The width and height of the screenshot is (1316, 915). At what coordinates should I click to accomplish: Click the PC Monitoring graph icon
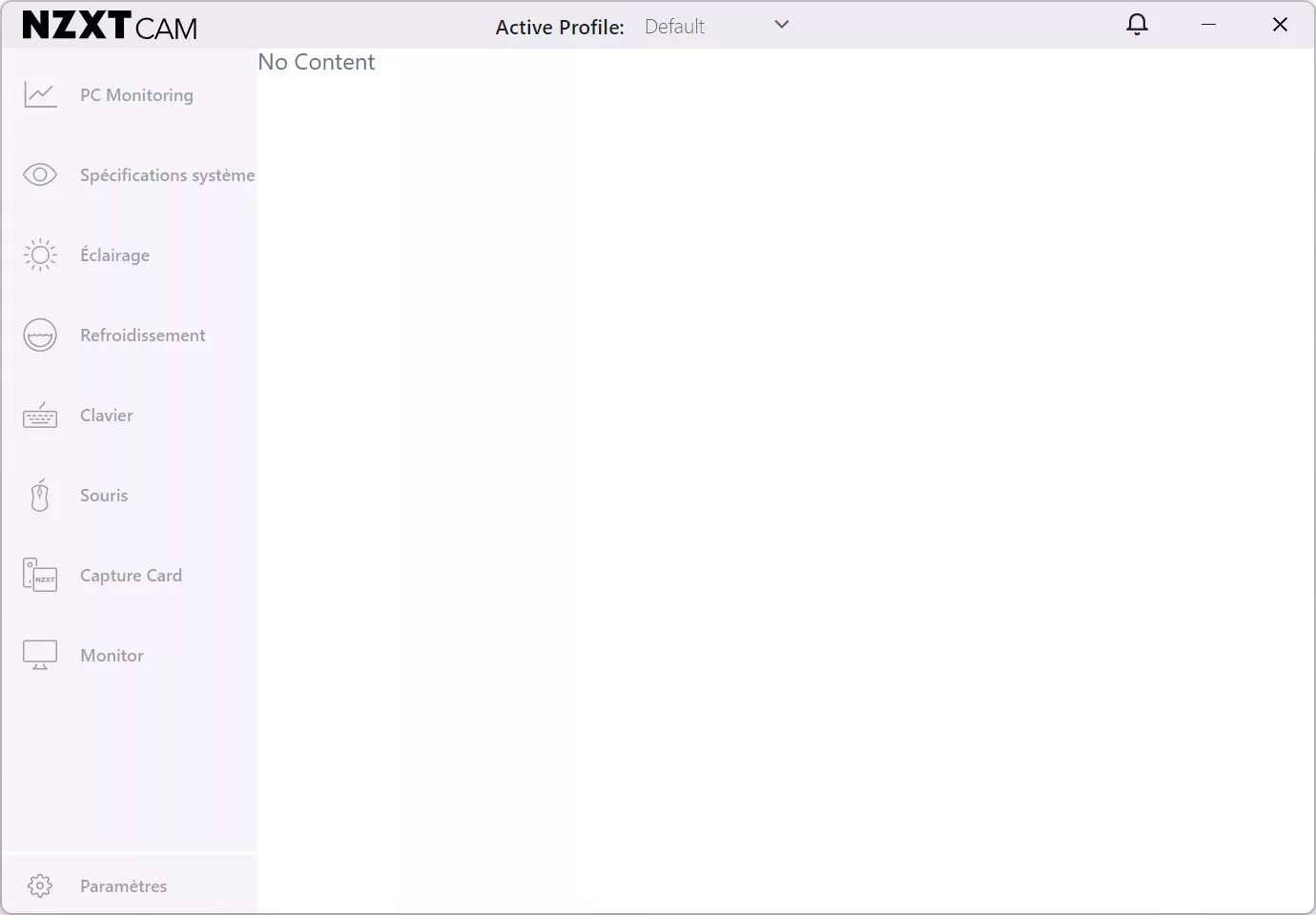(x=40, y=95)
